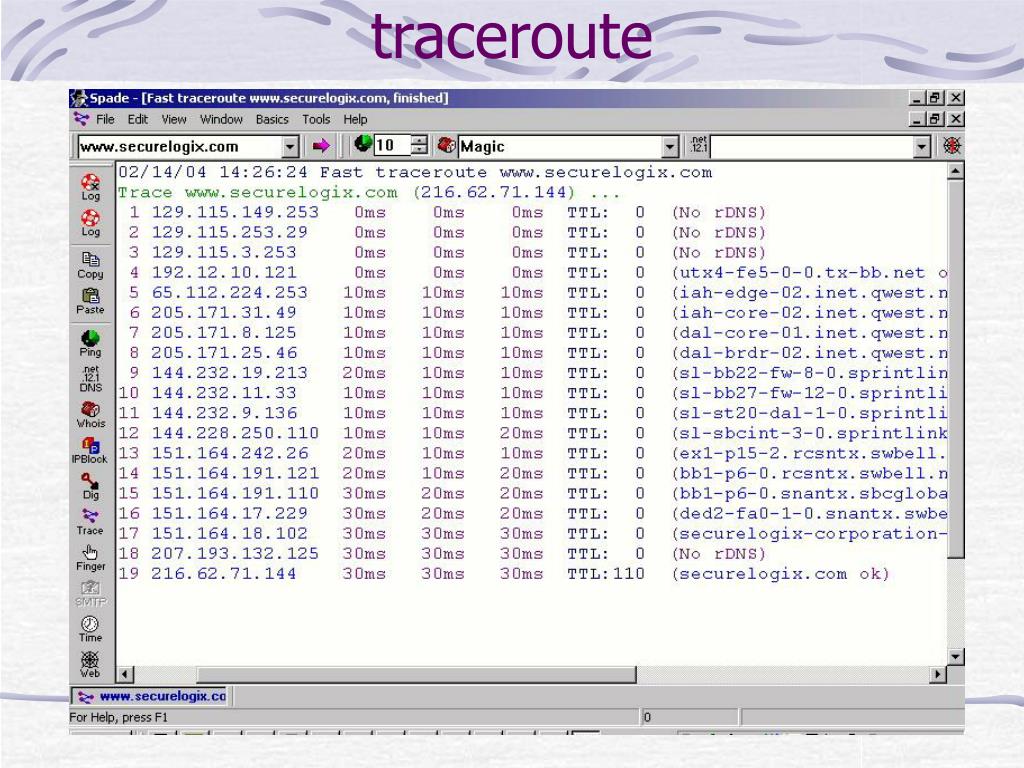The height and width of the screenshot is (768, 1024).
Task: Click the empty DNS server input field
Action: (x=812, y=146)
